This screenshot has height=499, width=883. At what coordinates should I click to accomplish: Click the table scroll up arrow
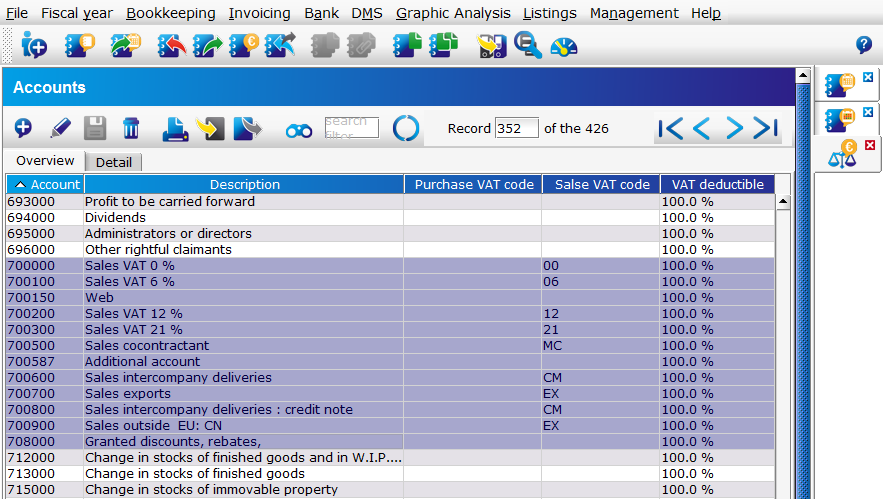pos(783,201)
